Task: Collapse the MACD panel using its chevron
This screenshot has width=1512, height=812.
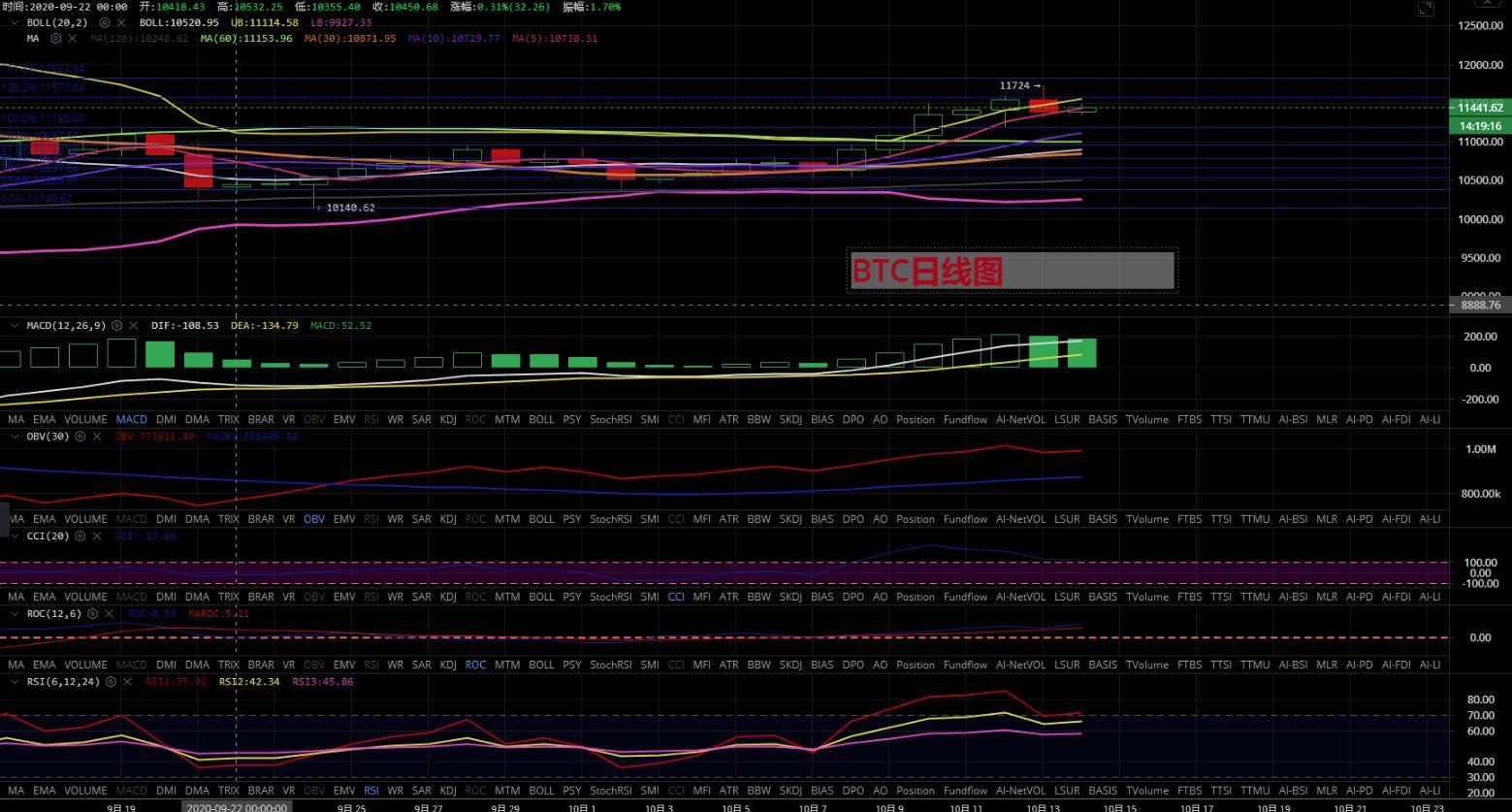Action: coord(15,326)
